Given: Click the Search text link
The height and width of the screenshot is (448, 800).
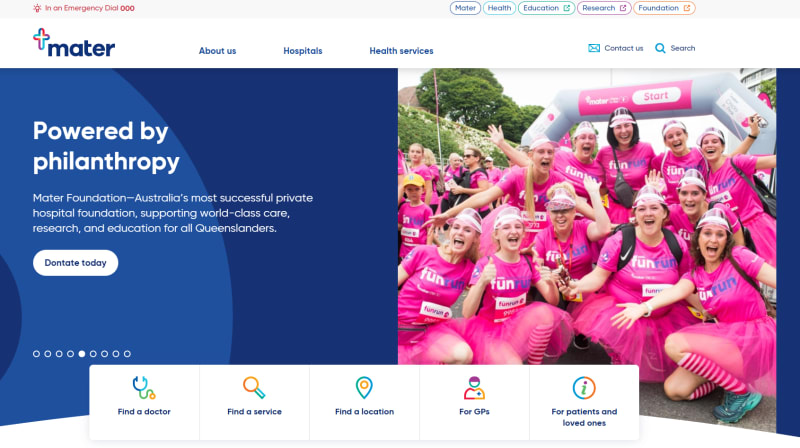Looking at the screenshot, I should [683, 48].
